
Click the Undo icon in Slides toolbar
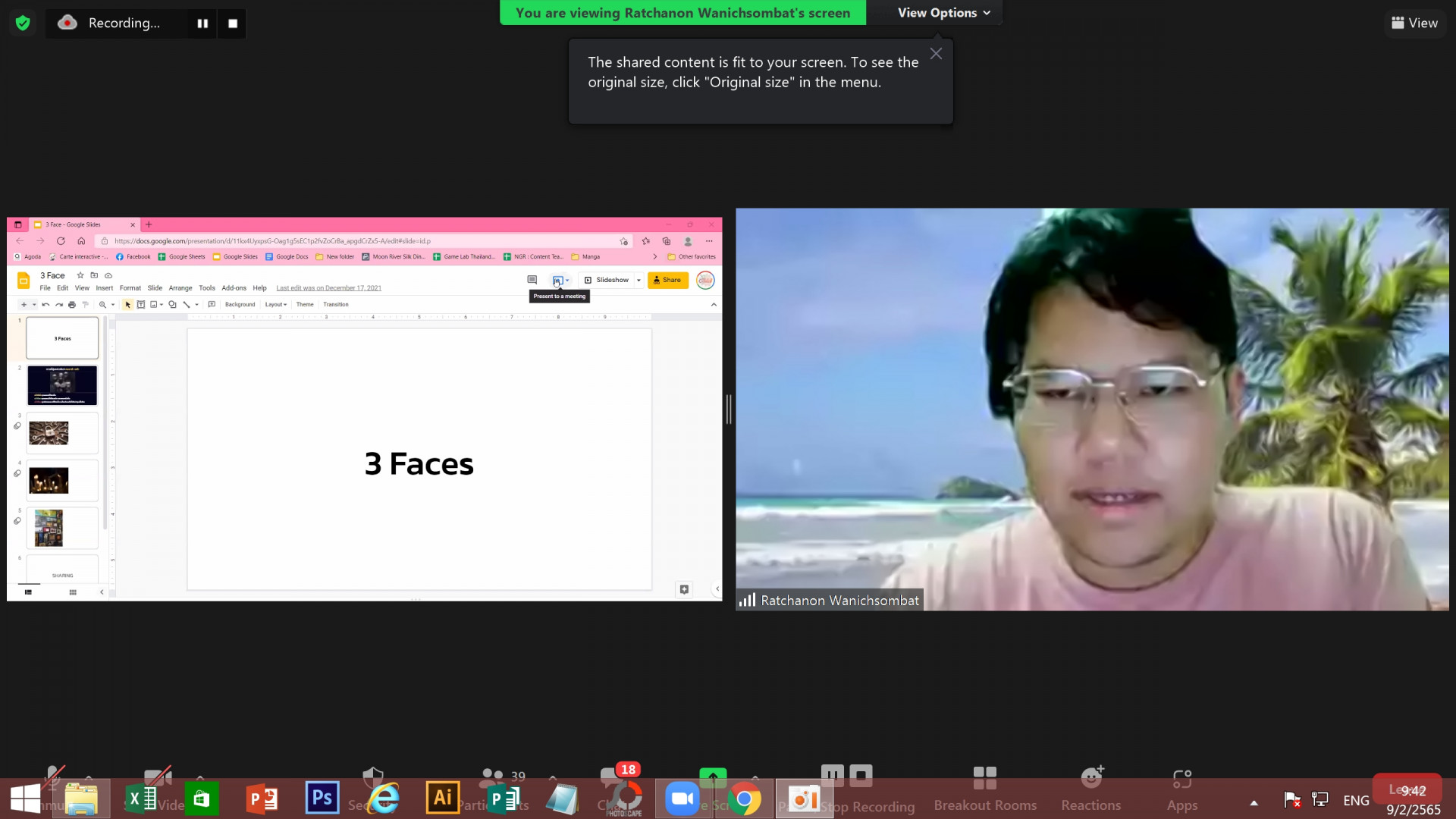(45, 305)
